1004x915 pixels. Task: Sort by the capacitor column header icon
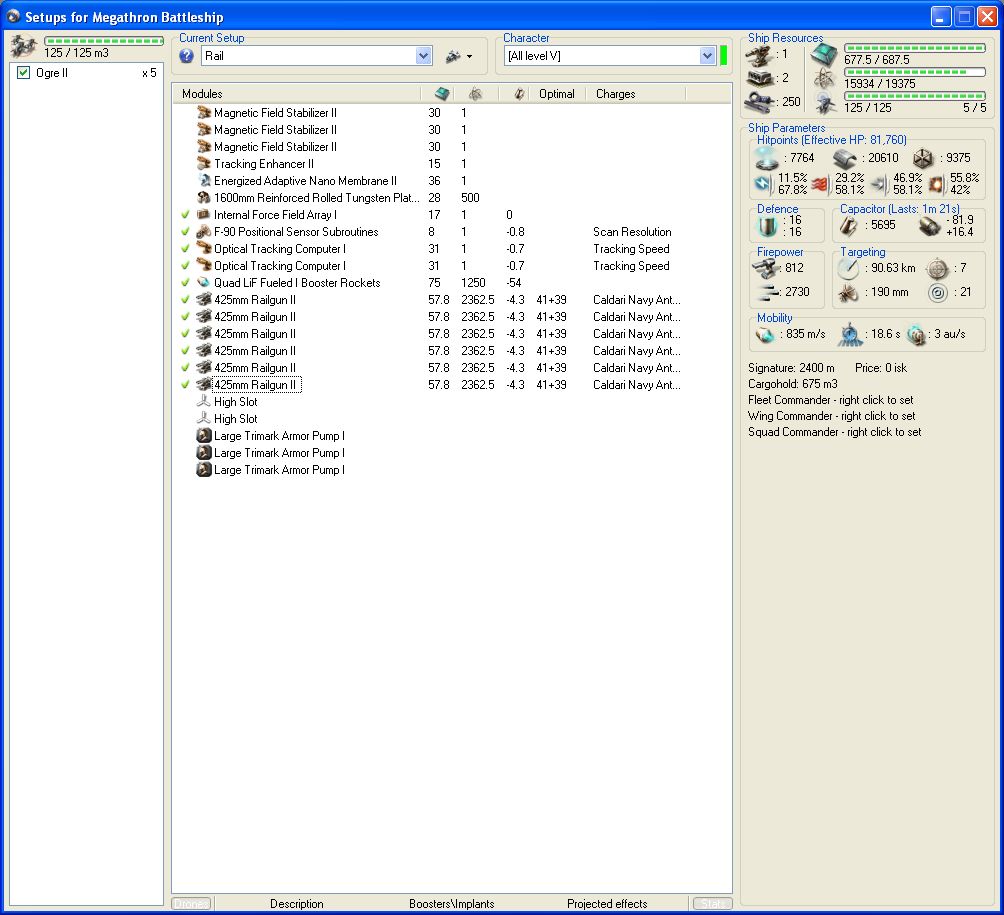[519, 93]
